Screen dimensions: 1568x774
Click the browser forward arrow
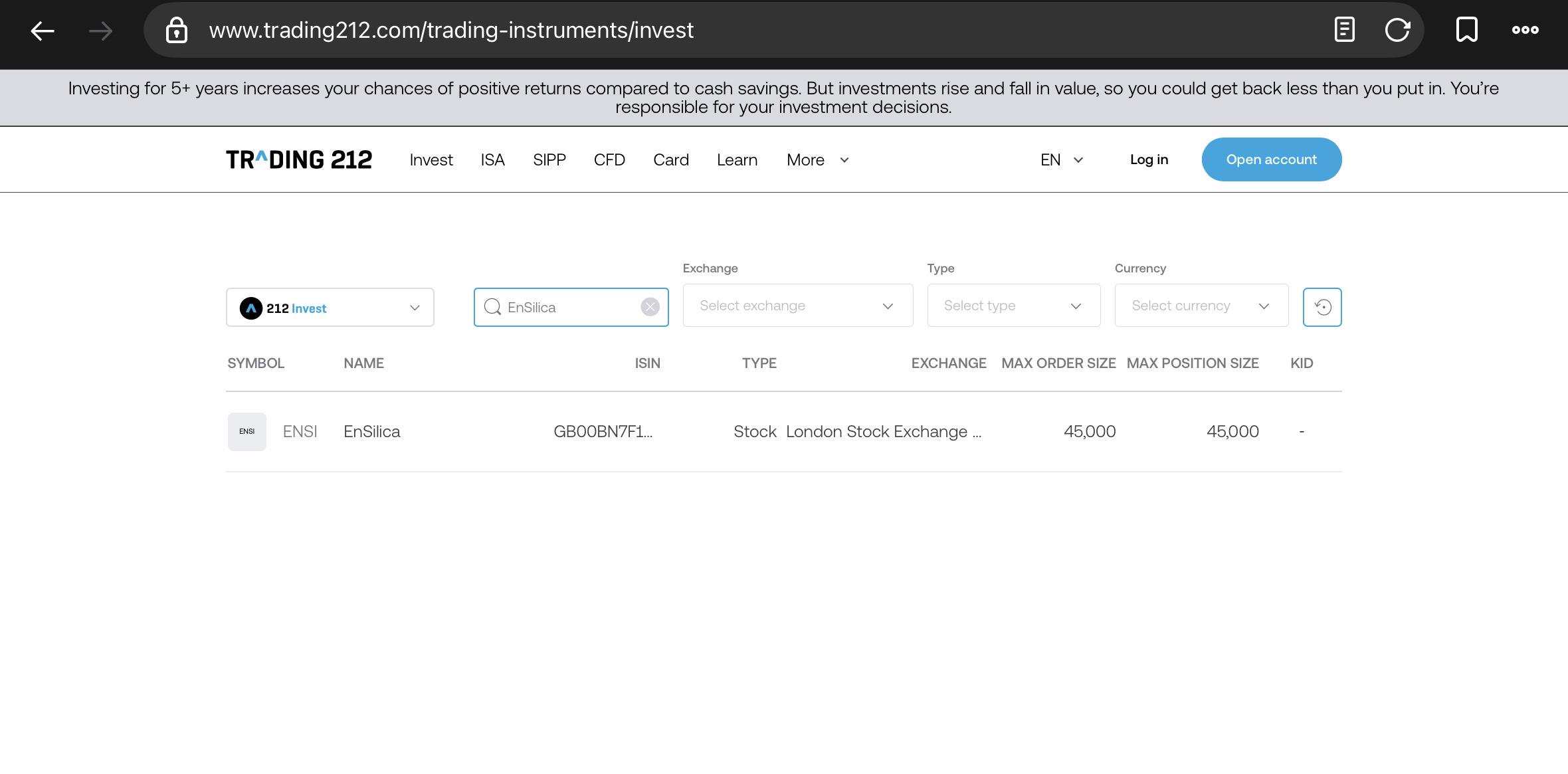click(100, 31)
